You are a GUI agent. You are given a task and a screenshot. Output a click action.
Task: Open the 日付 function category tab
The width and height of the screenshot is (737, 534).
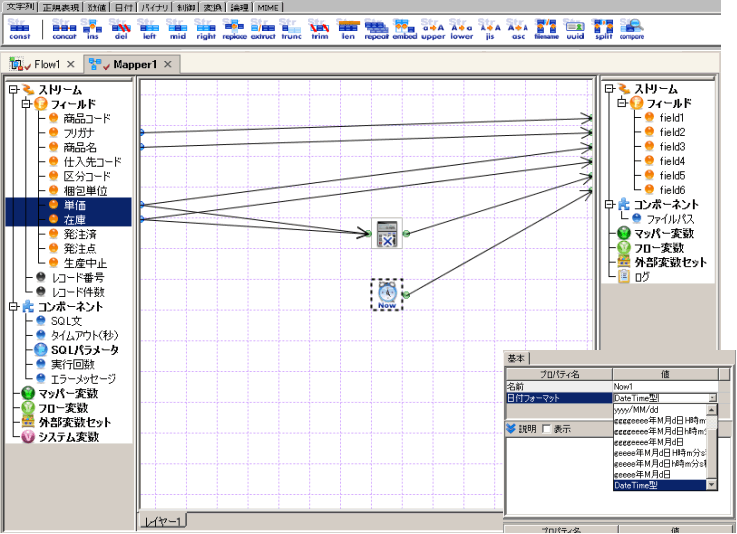[x=126, y=6]
